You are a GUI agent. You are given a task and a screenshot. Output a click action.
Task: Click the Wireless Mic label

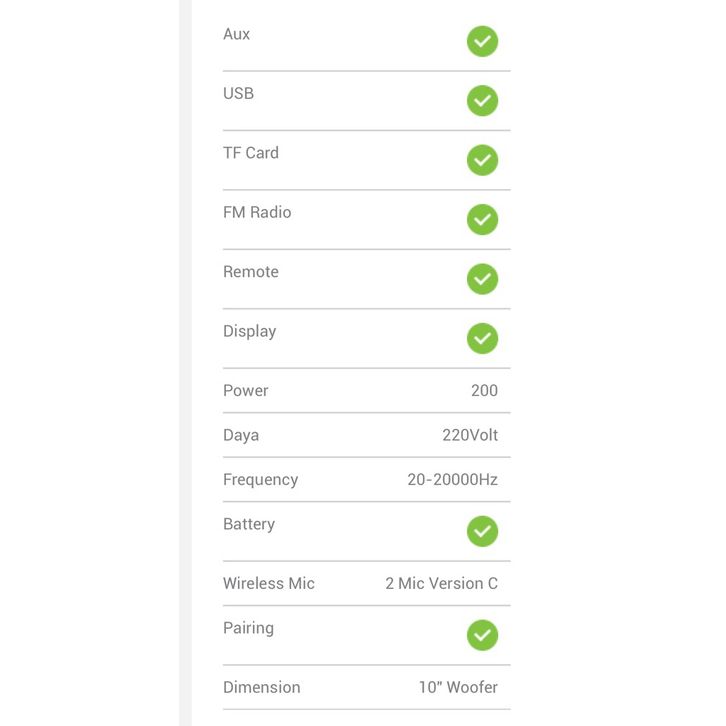coord(269,584)
